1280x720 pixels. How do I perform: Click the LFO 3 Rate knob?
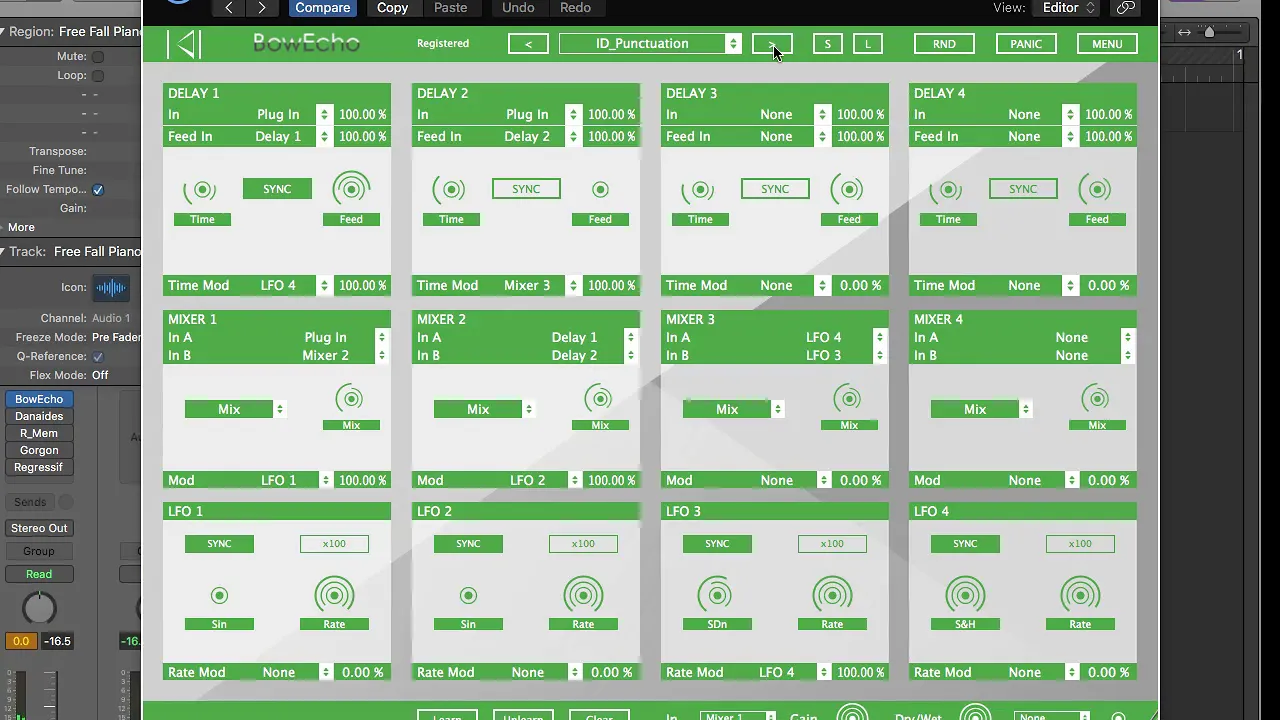832,595
